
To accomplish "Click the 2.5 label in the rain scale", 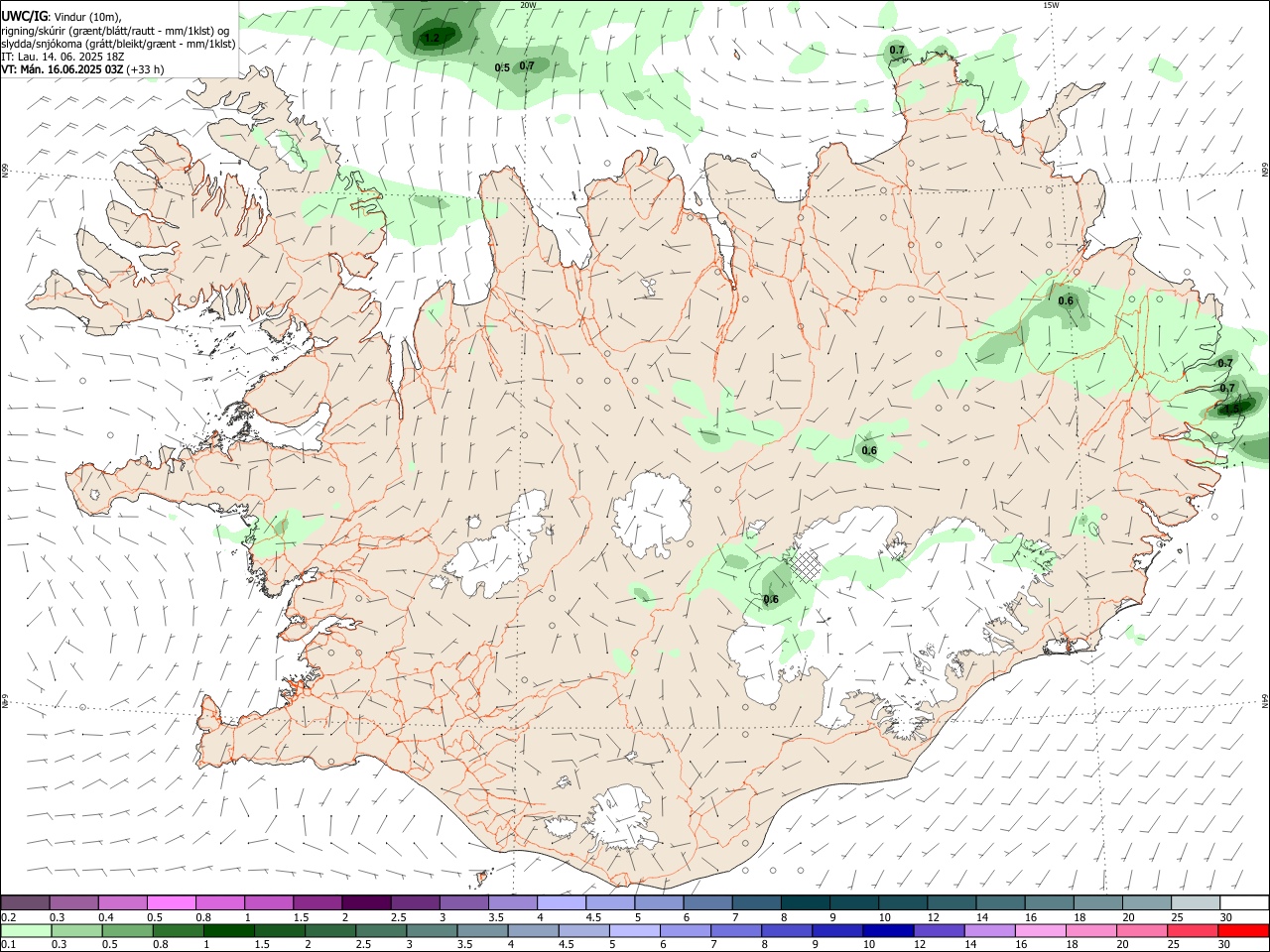I will pos(364,944).
